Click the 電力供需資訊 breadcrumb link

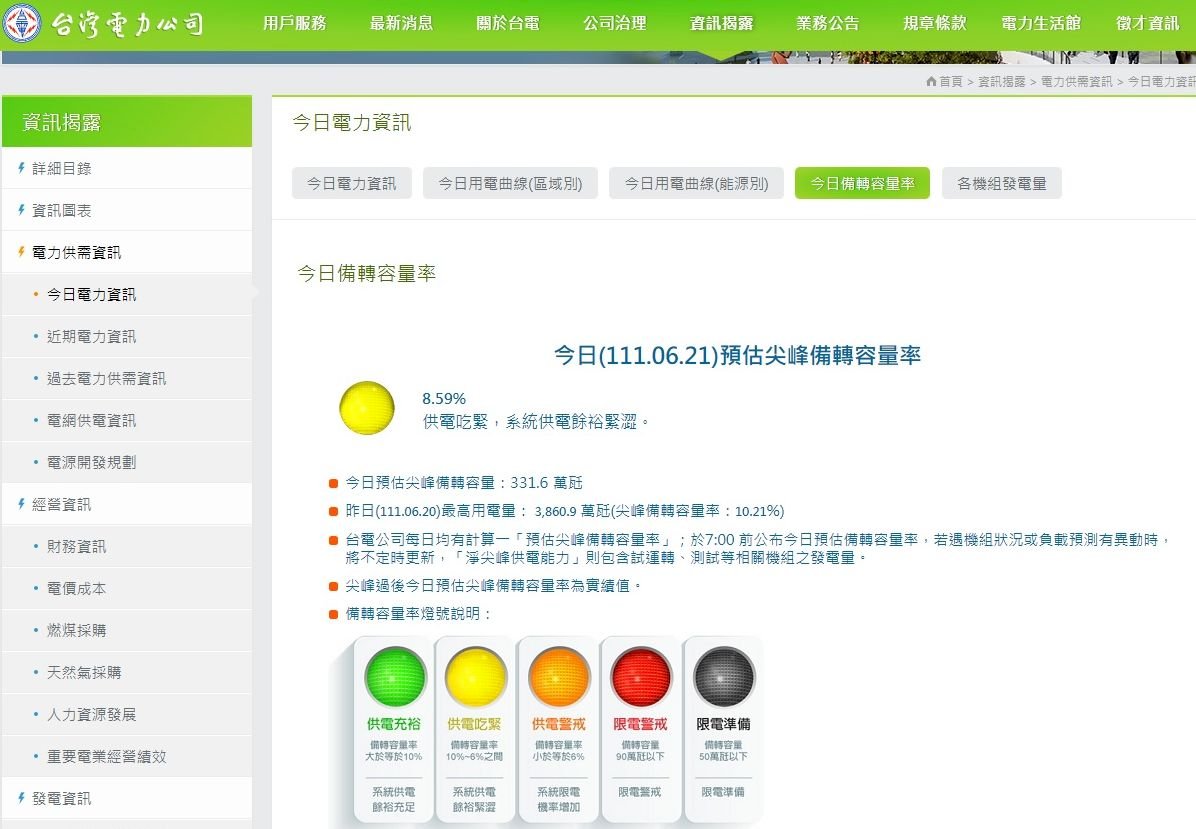(1076, 82)
